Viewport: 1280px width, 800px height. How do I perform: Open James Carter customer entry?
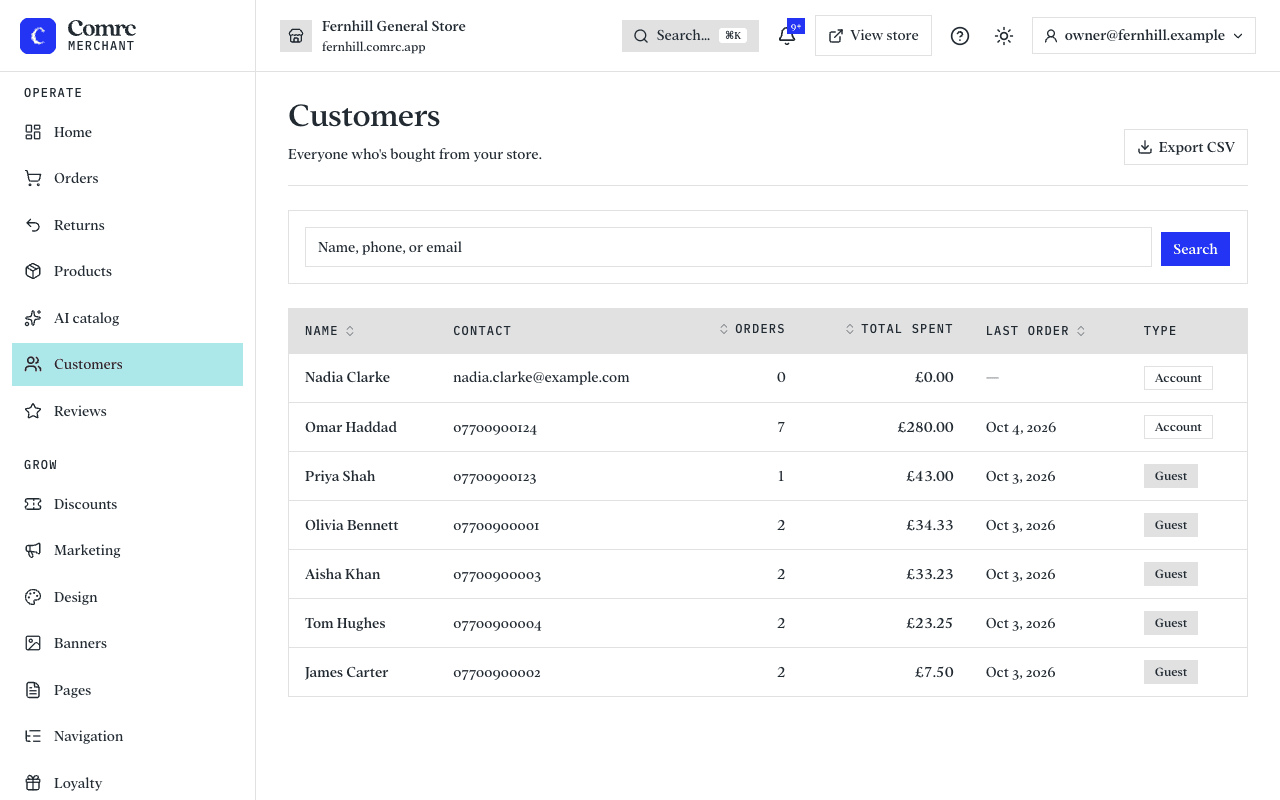(x=768, y=672)
